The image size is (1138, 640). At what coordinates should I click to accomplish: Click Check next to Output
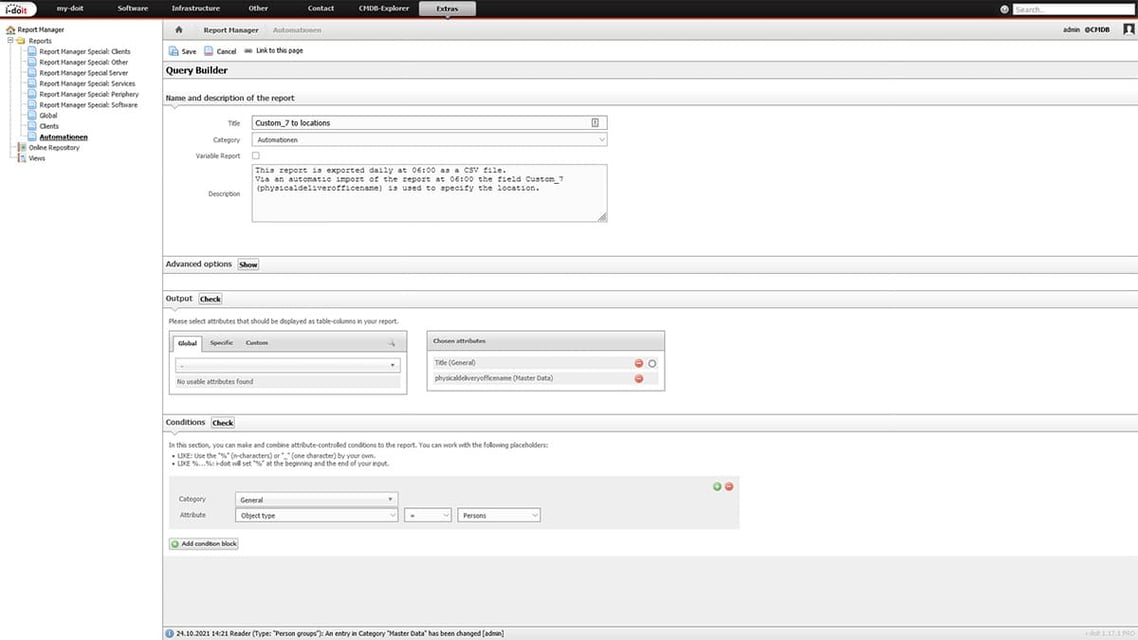click(210, 299)
